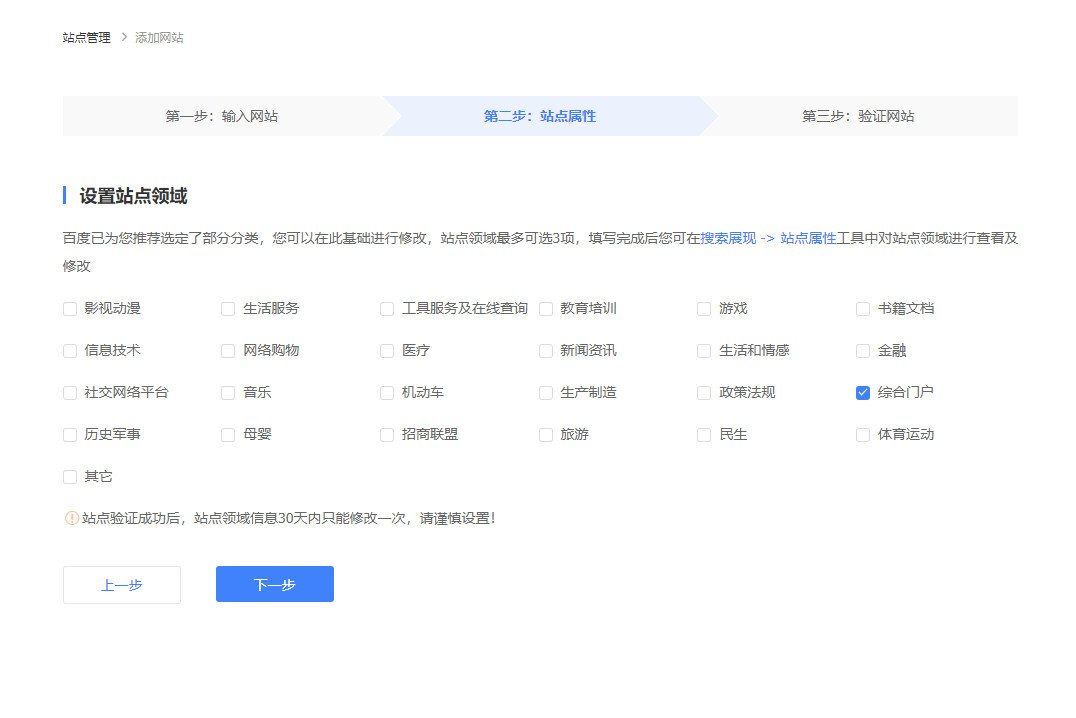Check the 民生 checkbox

[x=704, y=435]
